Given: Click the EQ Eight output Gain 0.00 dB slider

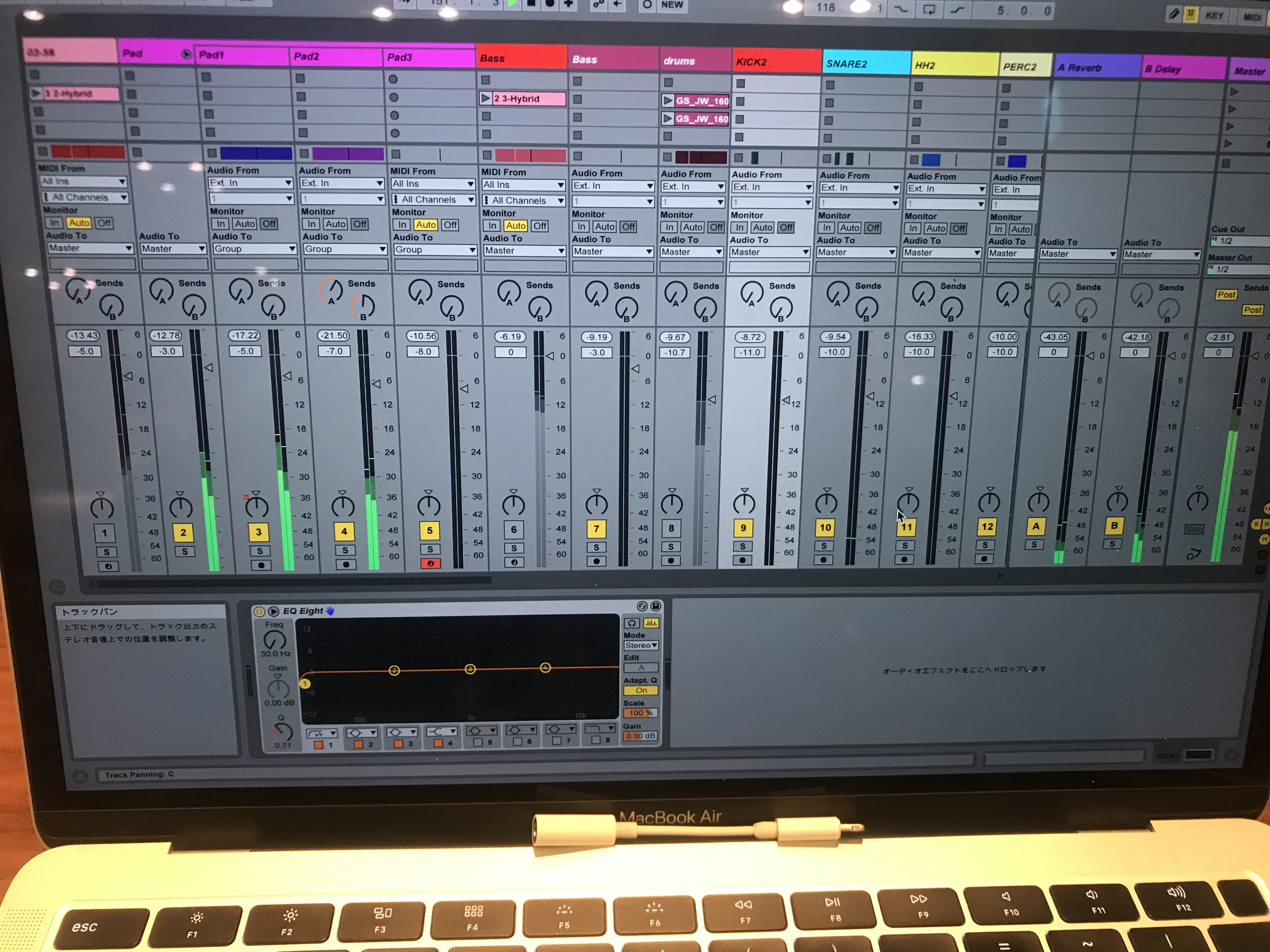Looking at the screenshot, I should (x=640, y=736).
